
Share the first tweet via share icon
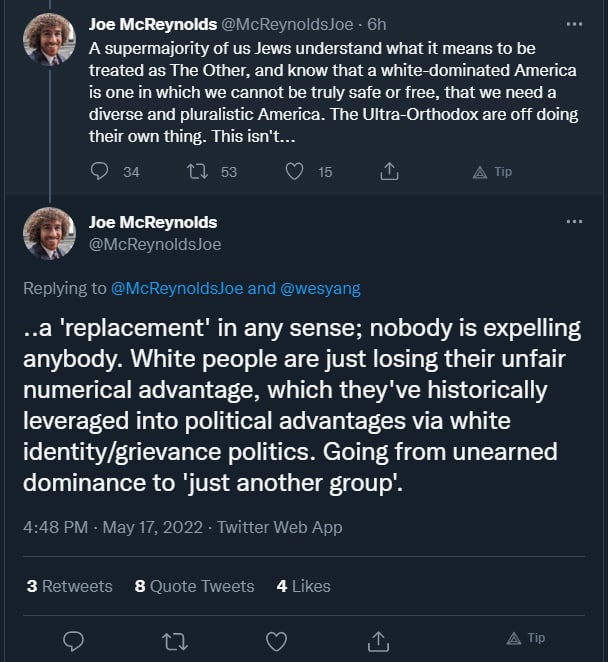(x=391, y=172)
